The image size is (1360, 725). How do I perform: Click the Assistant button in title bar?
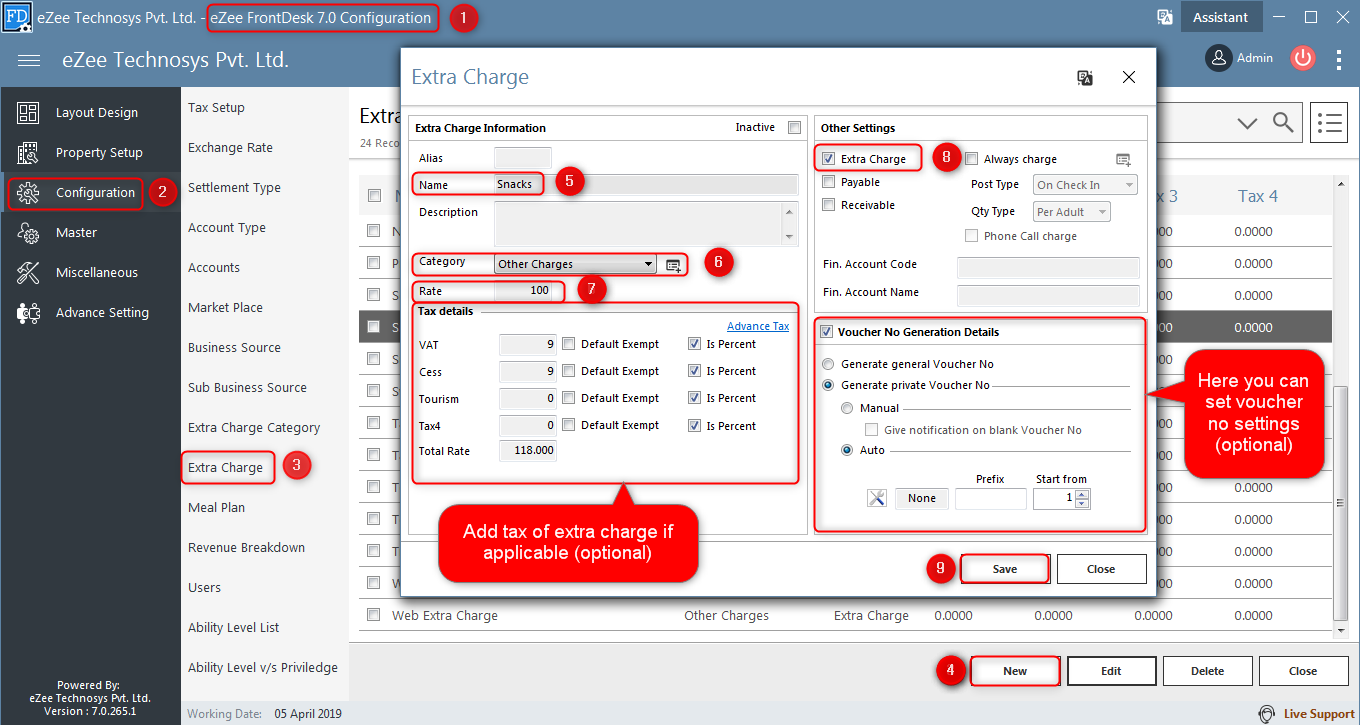click(1220, 17)
